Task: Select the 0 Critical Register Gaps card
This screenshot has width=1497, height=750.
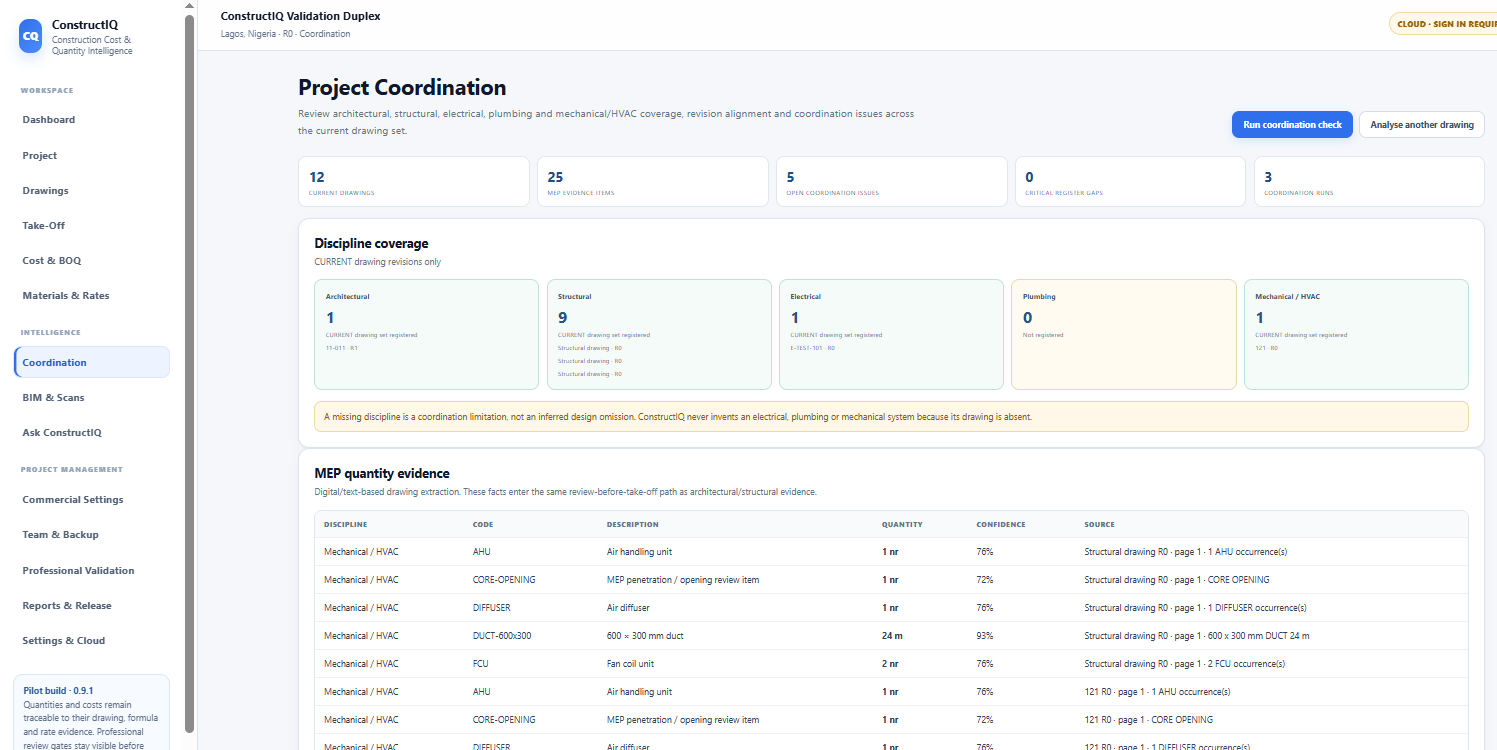Action: click(1131, 182)
